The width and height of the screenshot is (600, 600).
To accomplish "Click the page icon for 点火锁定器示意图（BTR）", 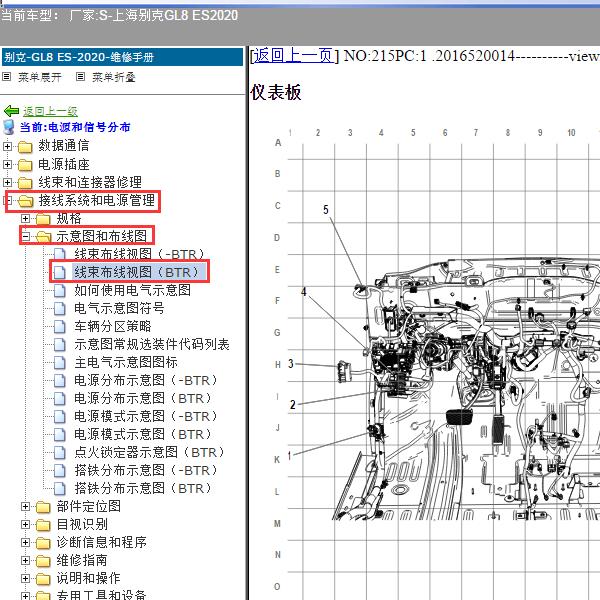I will coord(59,452).
